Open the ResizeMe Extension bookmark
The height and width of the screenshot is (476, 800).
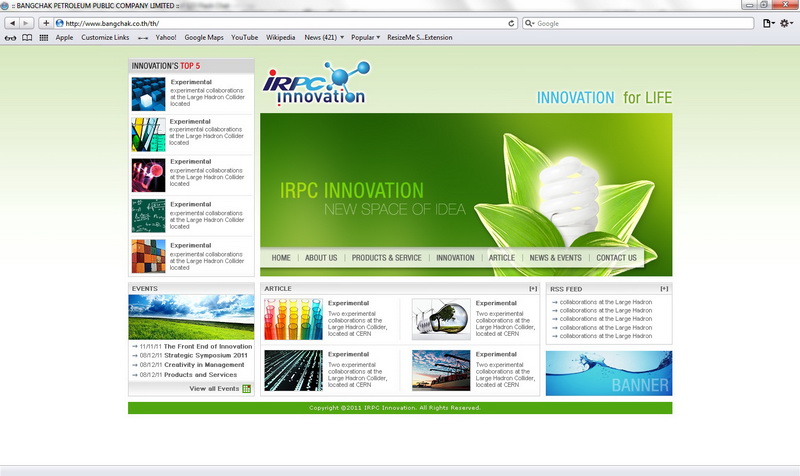click(419, 37)
